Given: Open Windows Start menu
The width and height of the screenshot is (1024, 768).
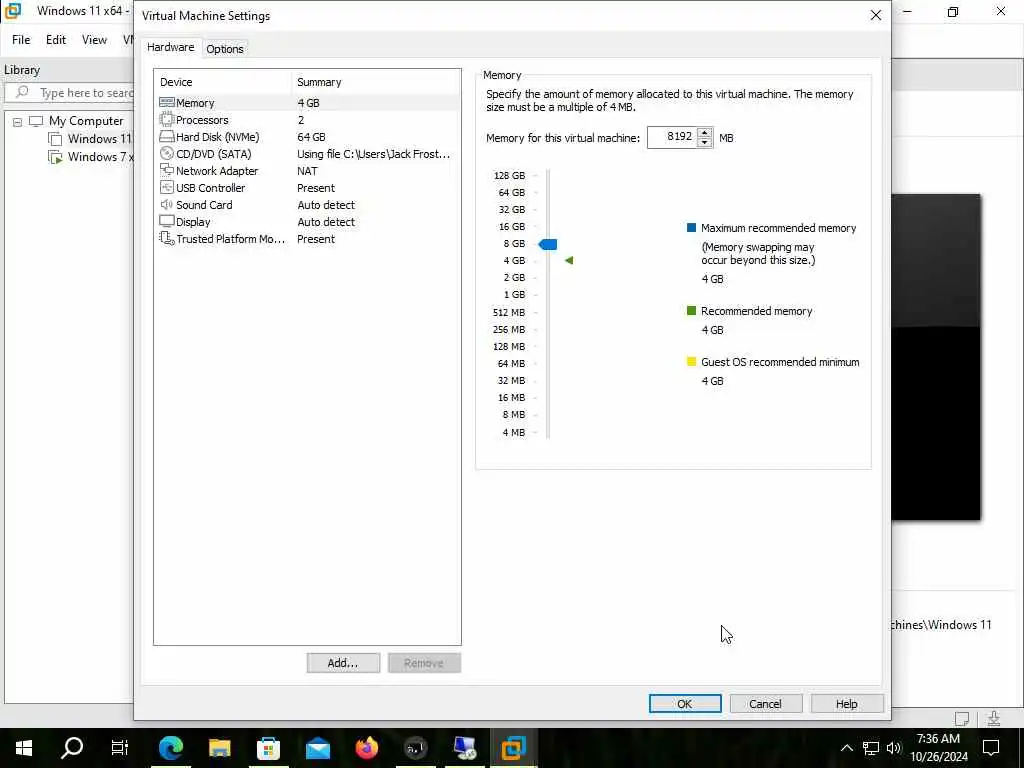Looking at the screenshot, I should pyautogui.click(x=24, y=748).
